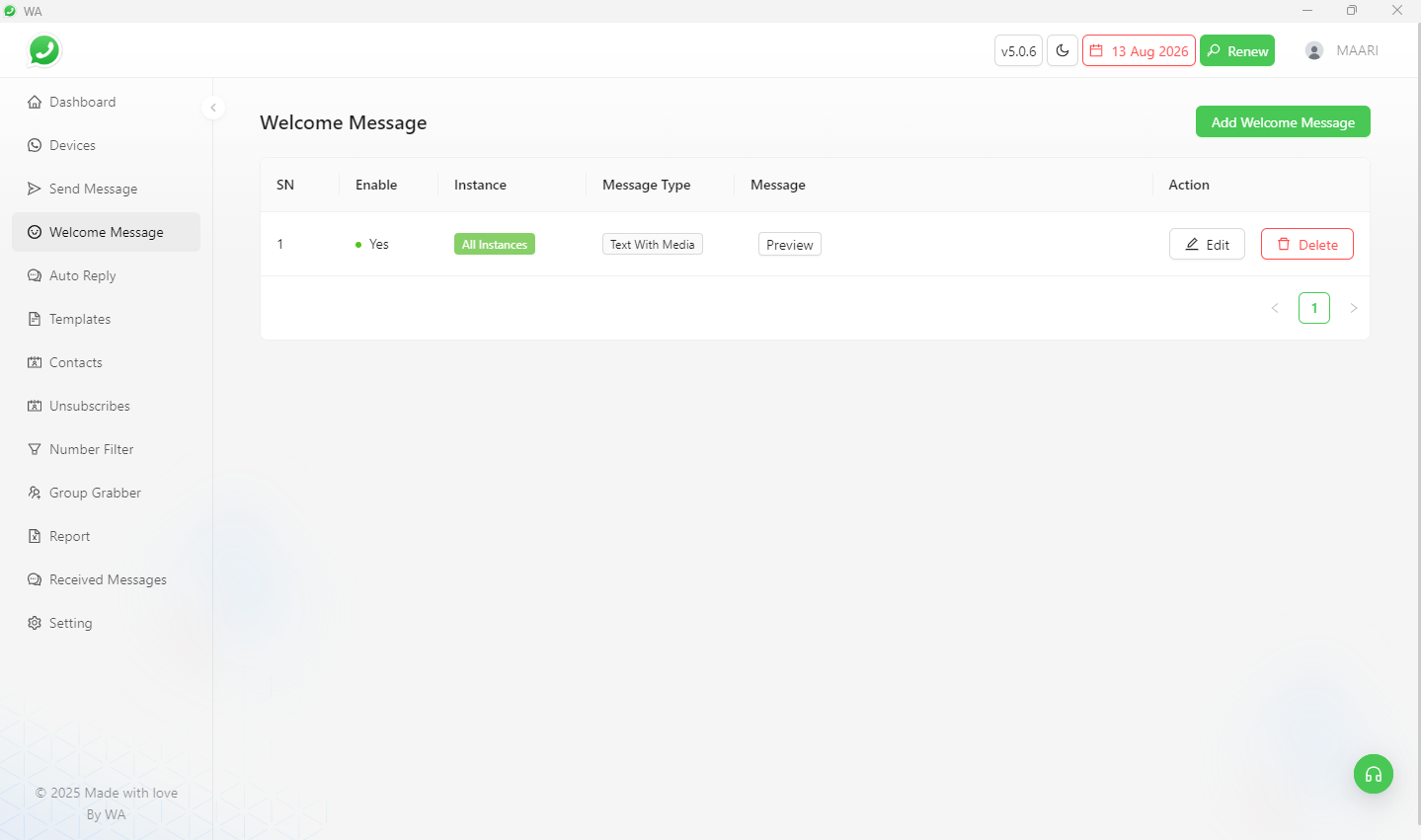
Task: Click the WhatsApp logo in header
Action: [44, 50]
